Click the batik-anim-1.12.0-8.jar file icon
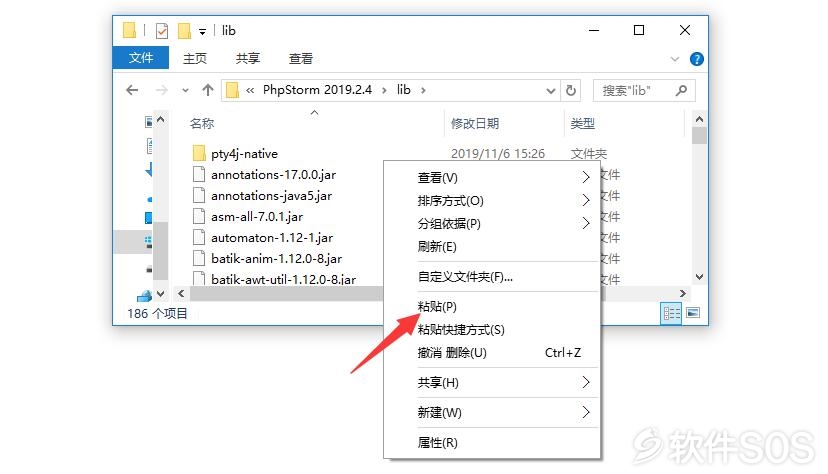828x474 pixels. pos(199,258)
